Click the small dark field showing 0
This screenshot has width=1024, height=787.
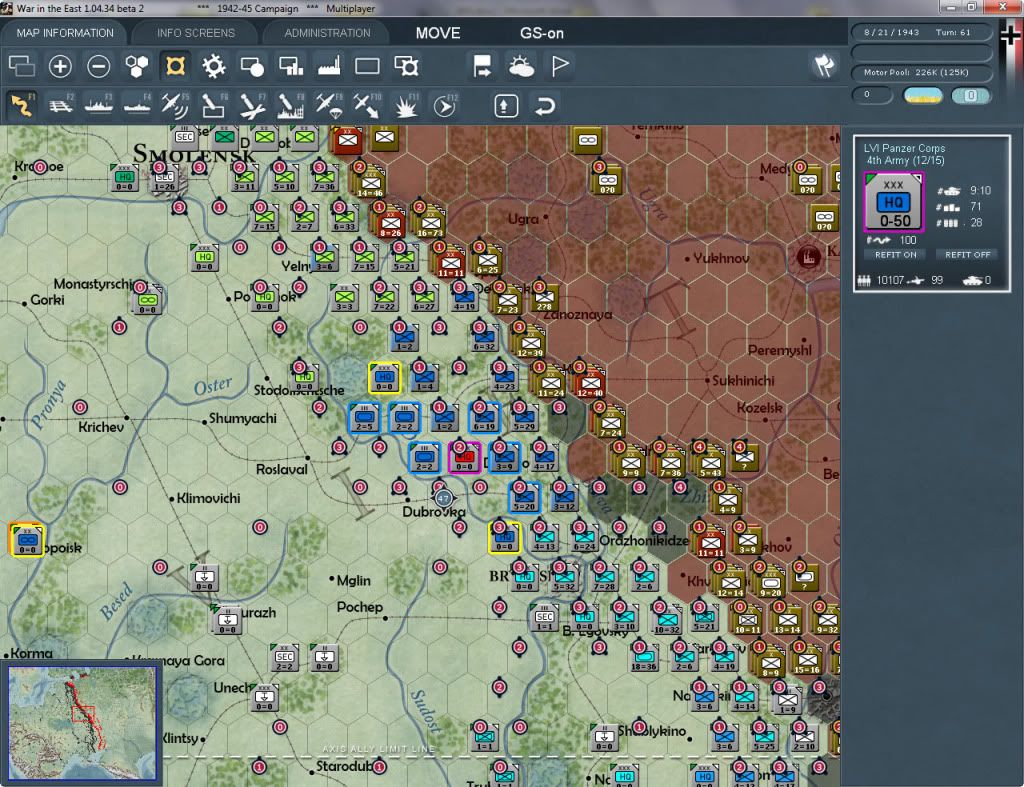[872, 95]
